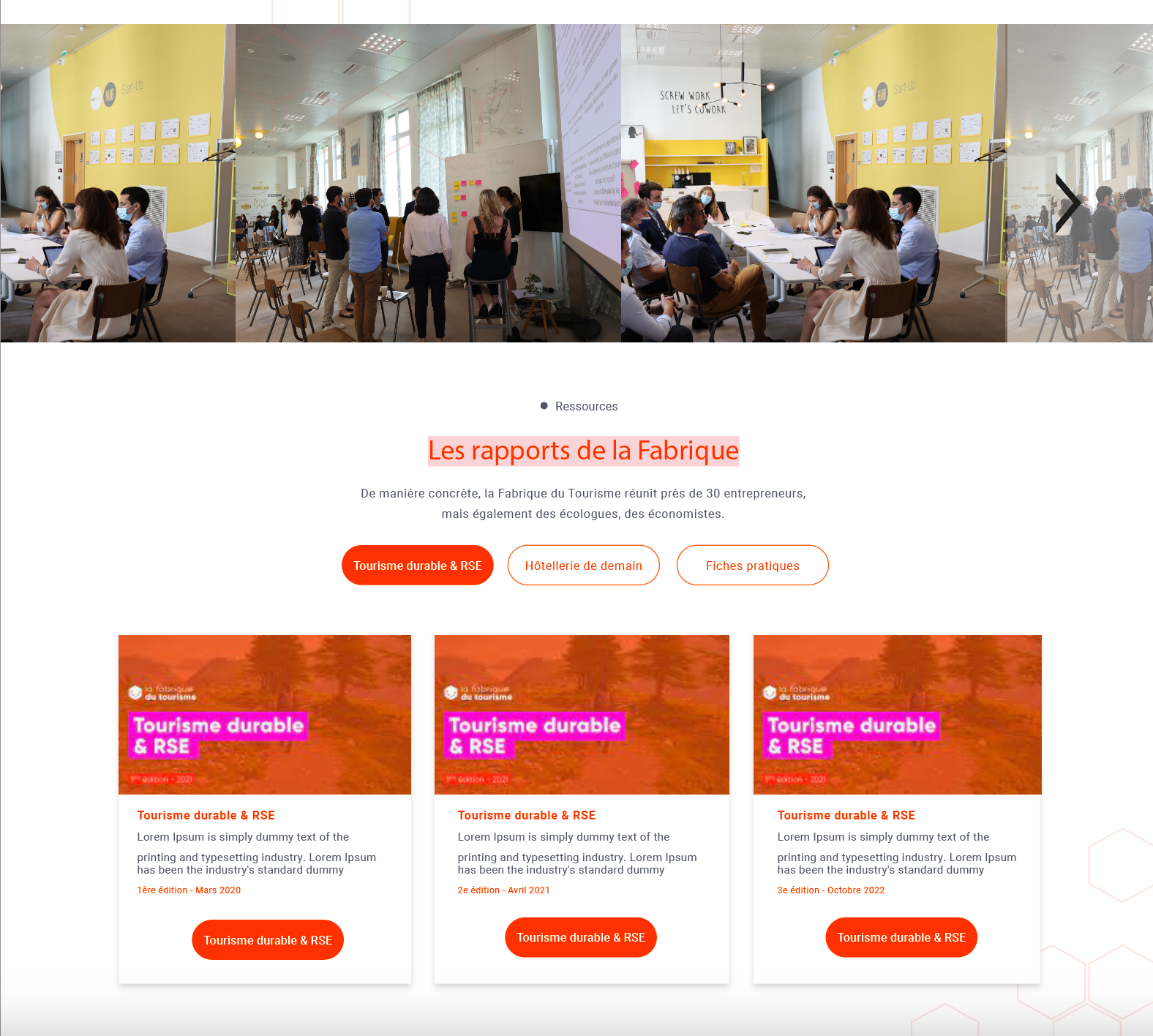Open the 3e édition Octobre 2022 report button
Screen dimensions: 1153x1036
(x=901, y=937)
